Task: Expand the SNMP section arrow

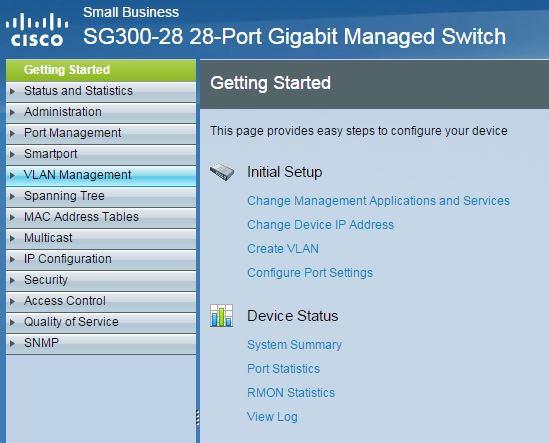Action: point(13,343)
